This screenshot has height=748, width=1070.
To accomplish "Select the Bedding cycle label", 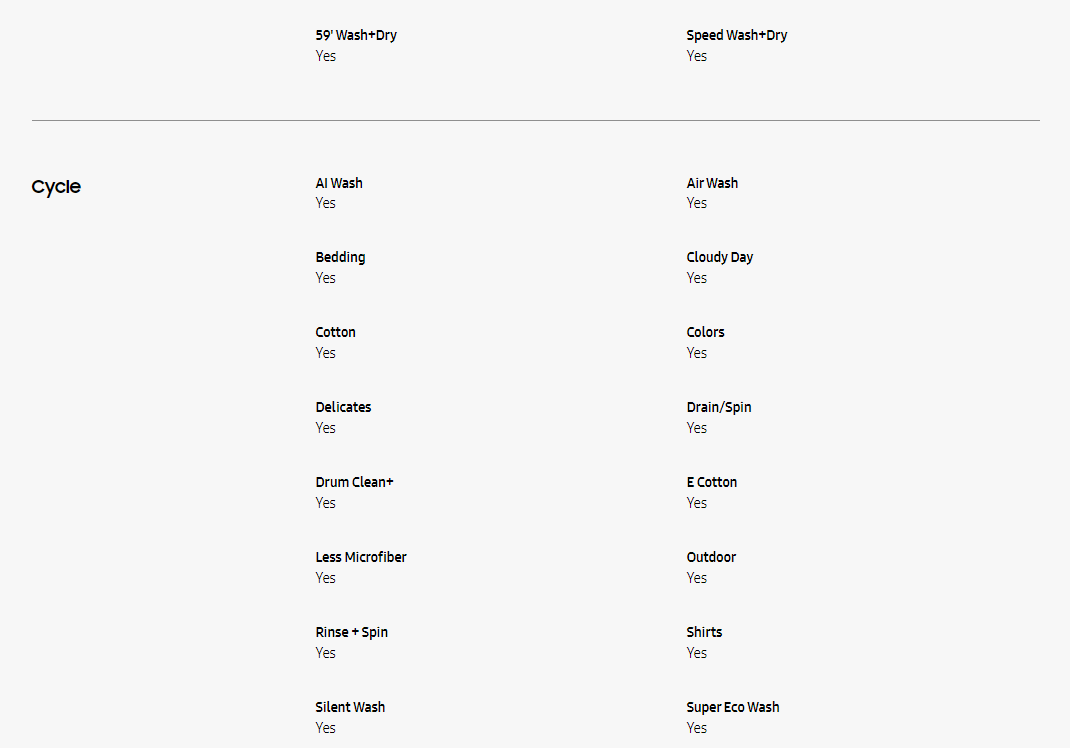I will pyautogui.click(x=340, y=257).
